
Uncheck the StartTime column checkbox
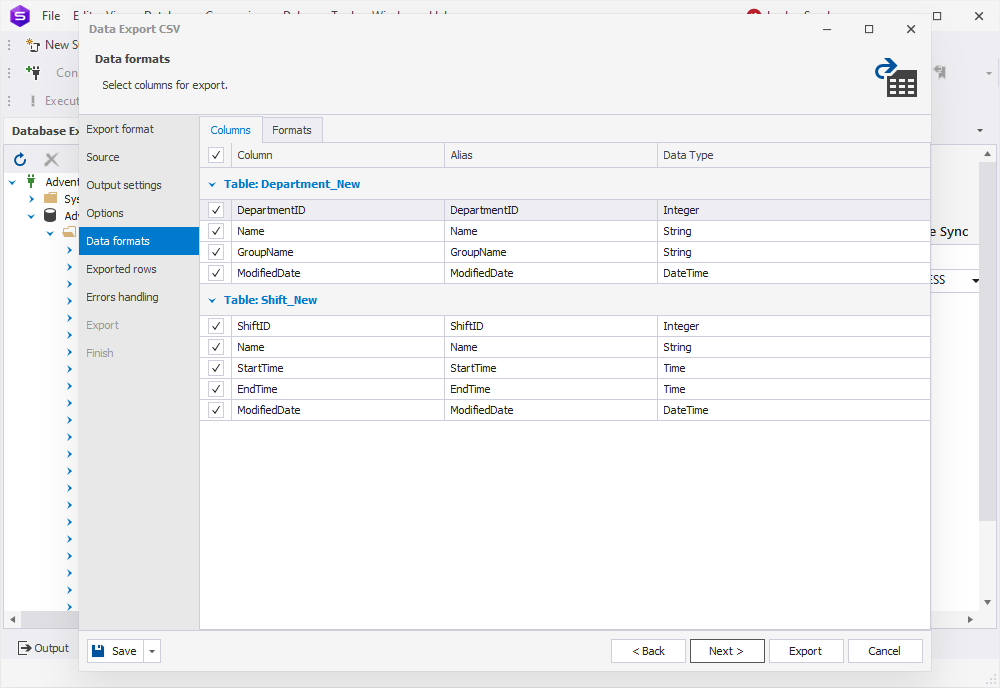[216, 368]
